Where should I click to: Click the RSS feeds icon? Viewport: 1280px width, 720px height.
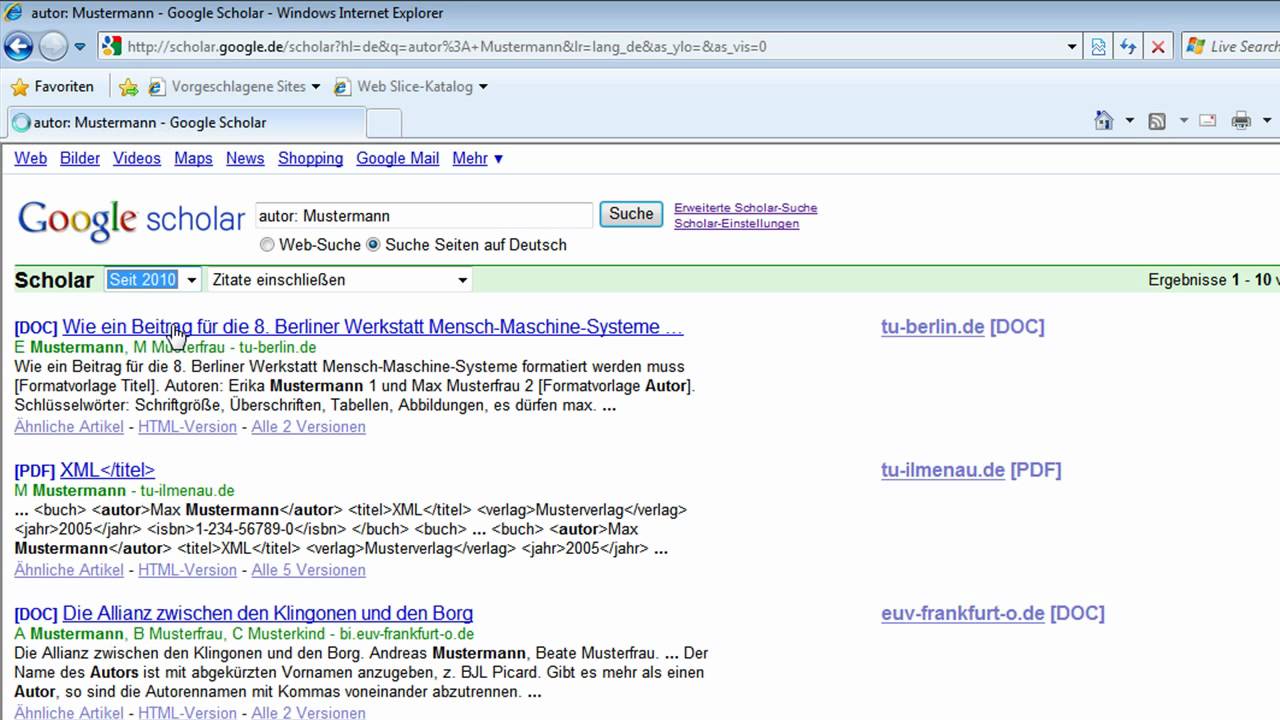pos(1157,121)
